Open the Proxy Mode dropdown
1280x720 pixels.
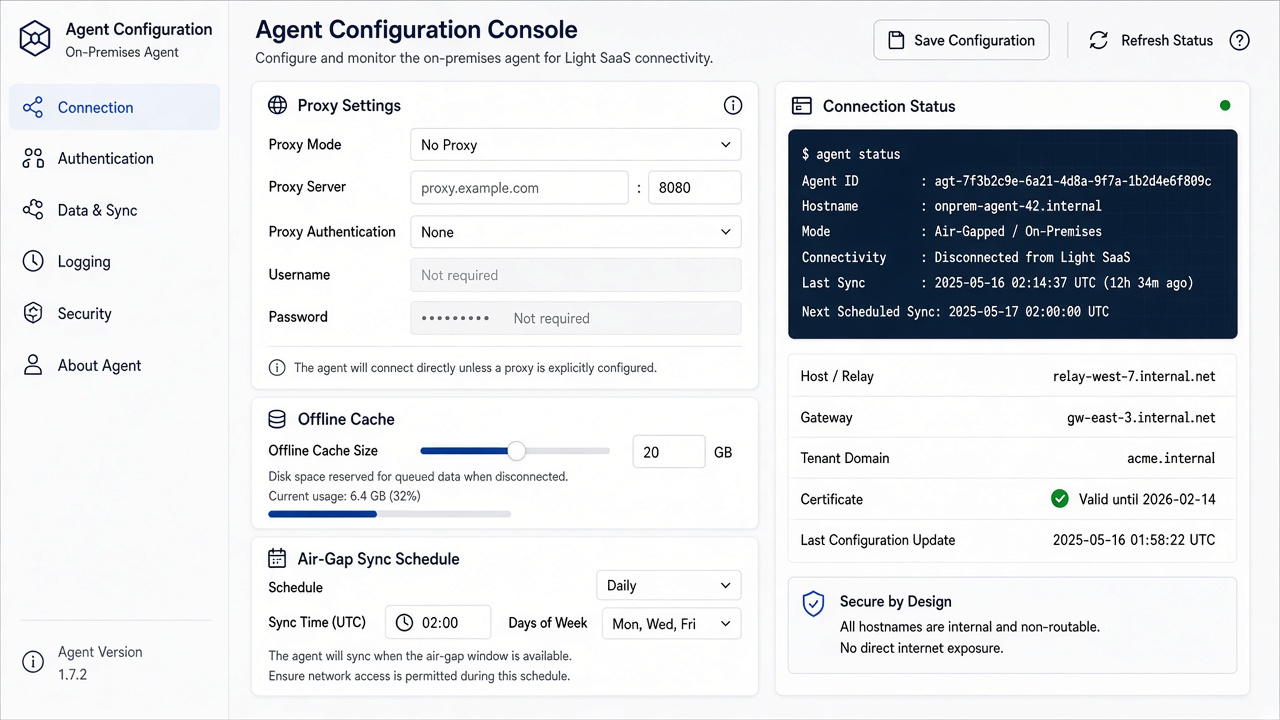(576, 145)
